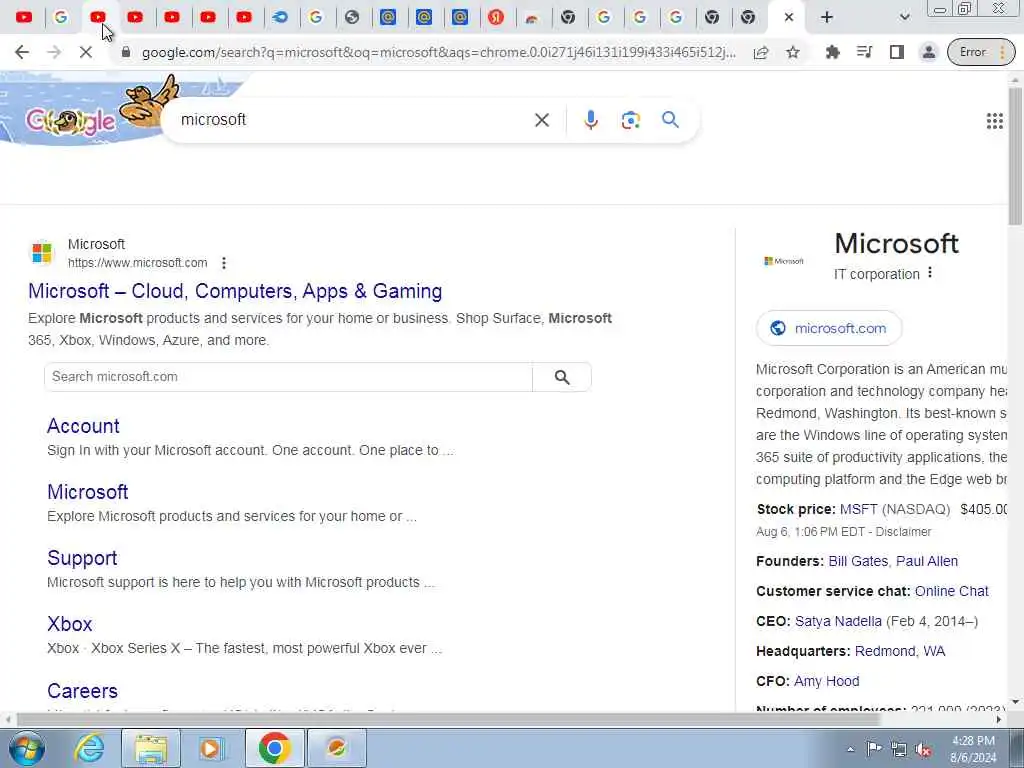
Task: Open the Amy Hood link
Action: click(827, 682)
